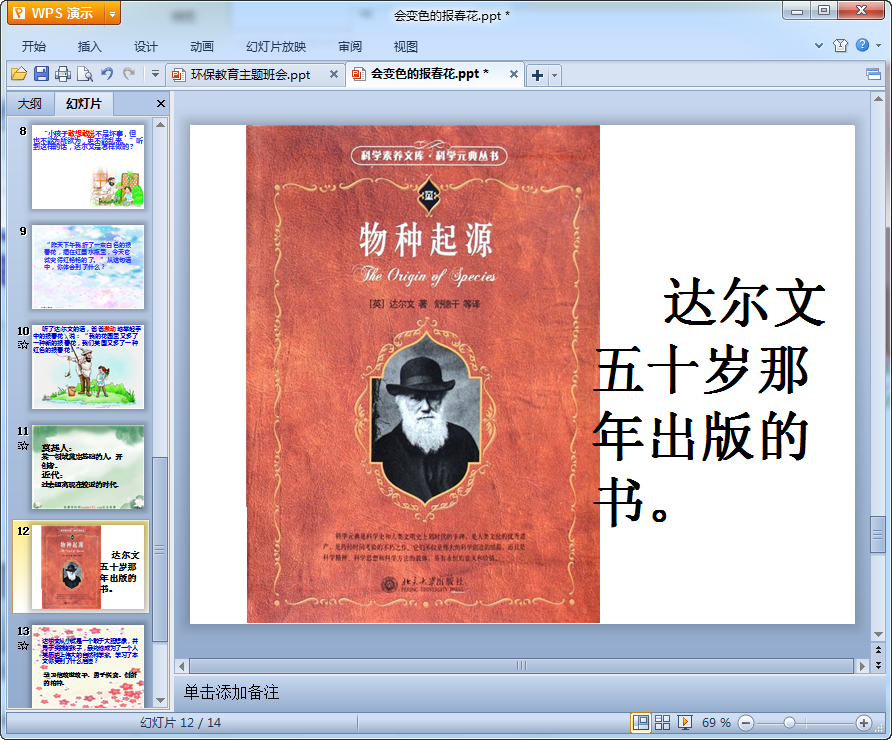Undo the last action

(107, 74)
